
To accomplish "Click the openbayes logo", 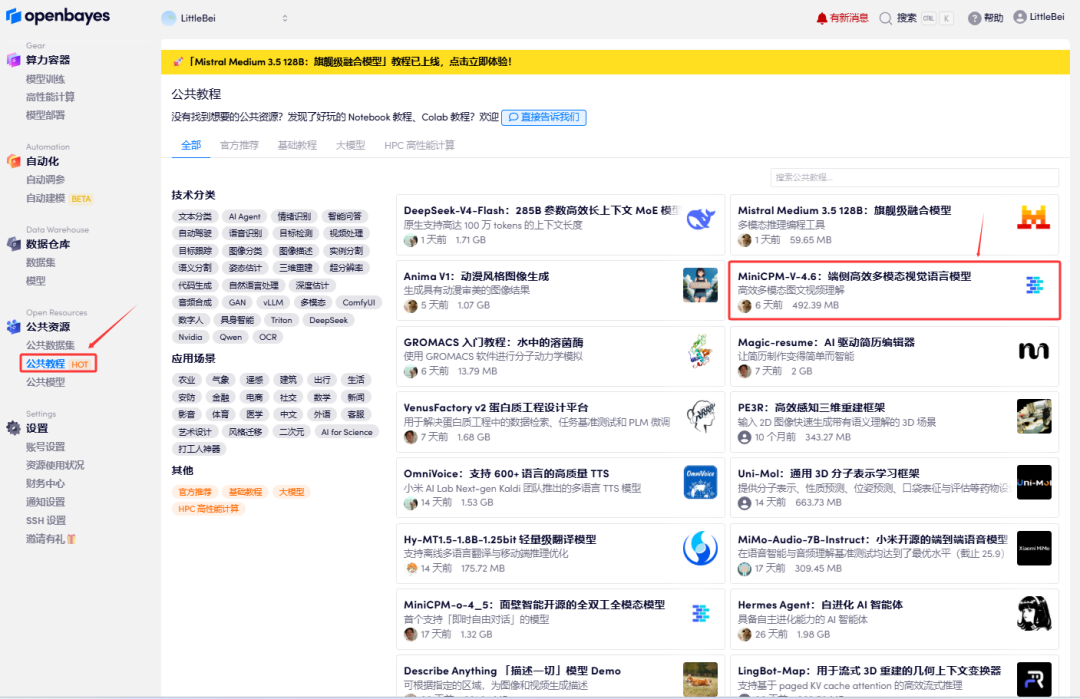I will tap(58, 16).
